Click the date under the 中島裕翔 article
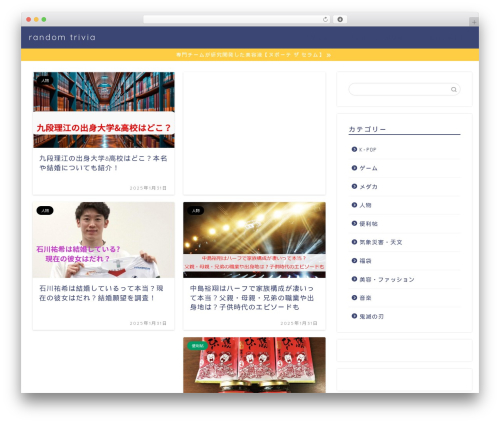500x423 pixels. 299,323
